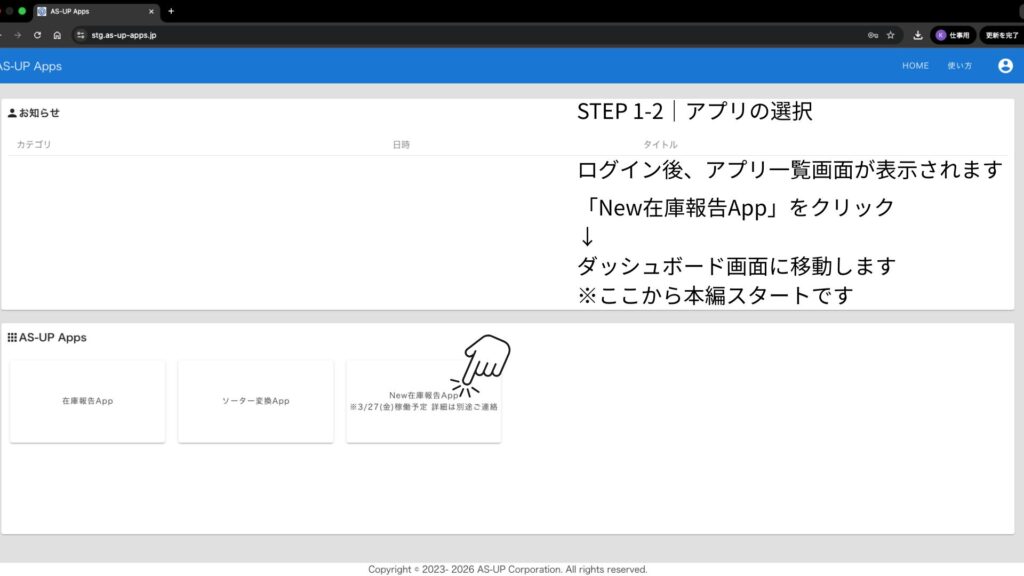Open the 在庫報告App card
The height and width of the screenshot is (576, 1024).
87,401
